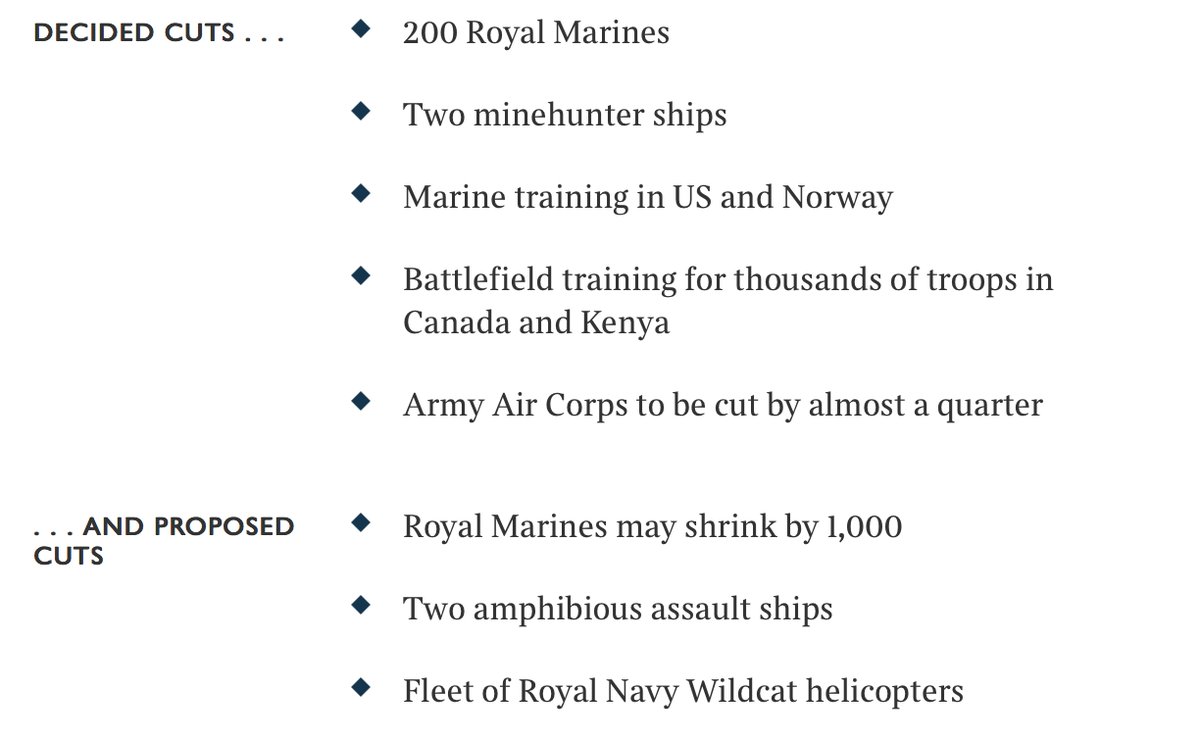Click the line Marine training in US and Norway
The image size is (1200, 739).
648,197
